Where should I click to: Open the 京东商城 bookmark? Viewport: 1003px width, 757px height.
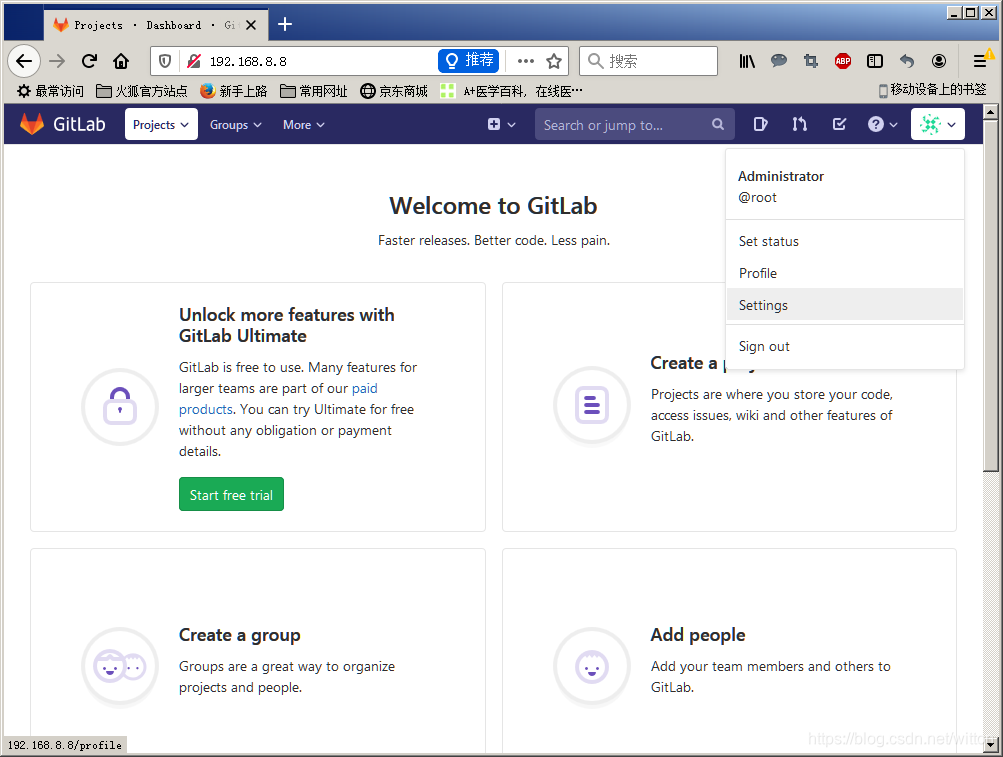point(394,91)
